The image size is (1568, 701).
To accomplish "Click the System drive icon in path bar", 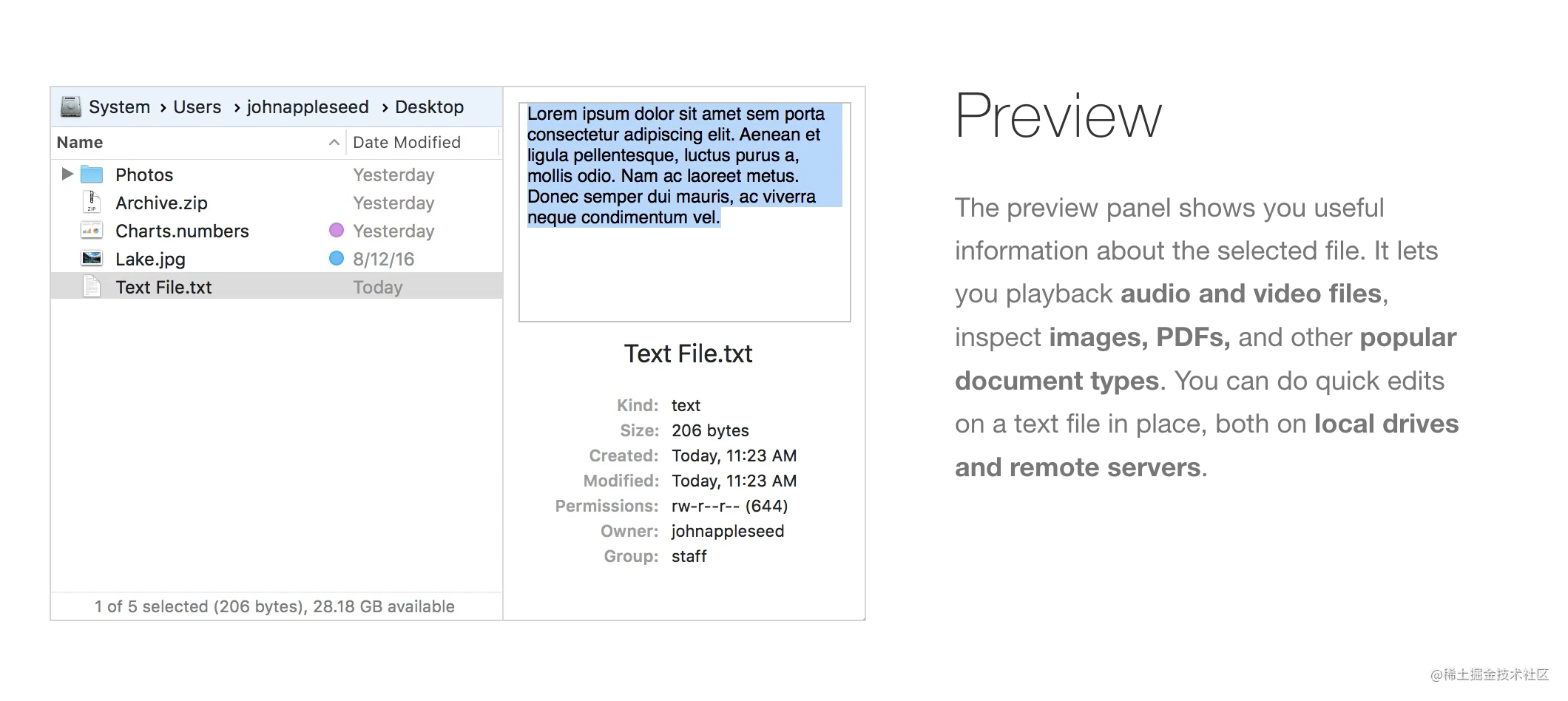I will 70,106.
